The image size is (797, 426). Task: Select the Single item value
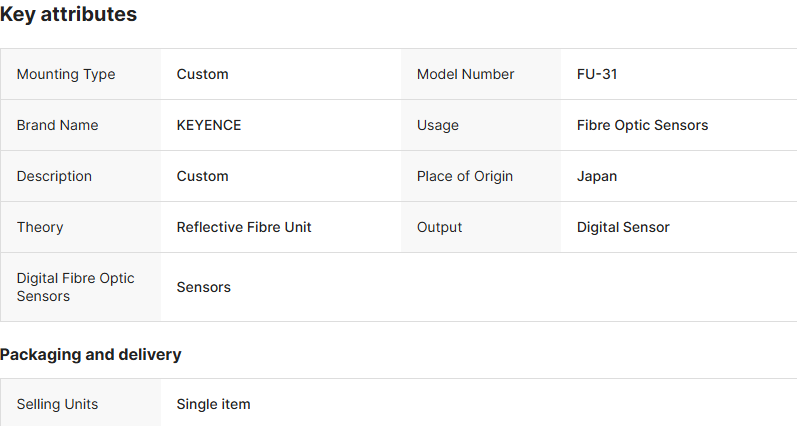click(213, 404)
